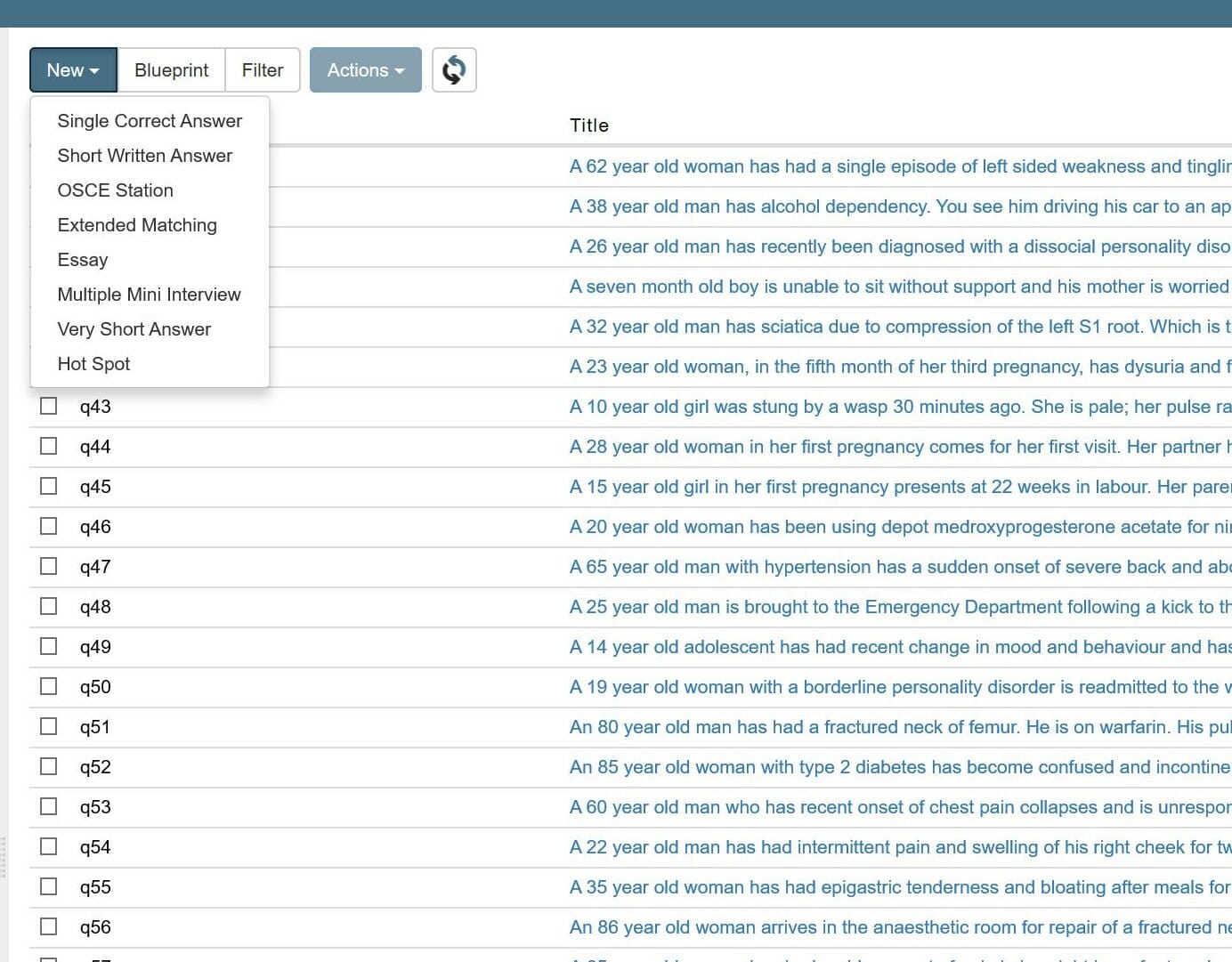This screenshot has height=962, width=1232.
Task: Click the Blueprint button
Action: pos(171,70)
